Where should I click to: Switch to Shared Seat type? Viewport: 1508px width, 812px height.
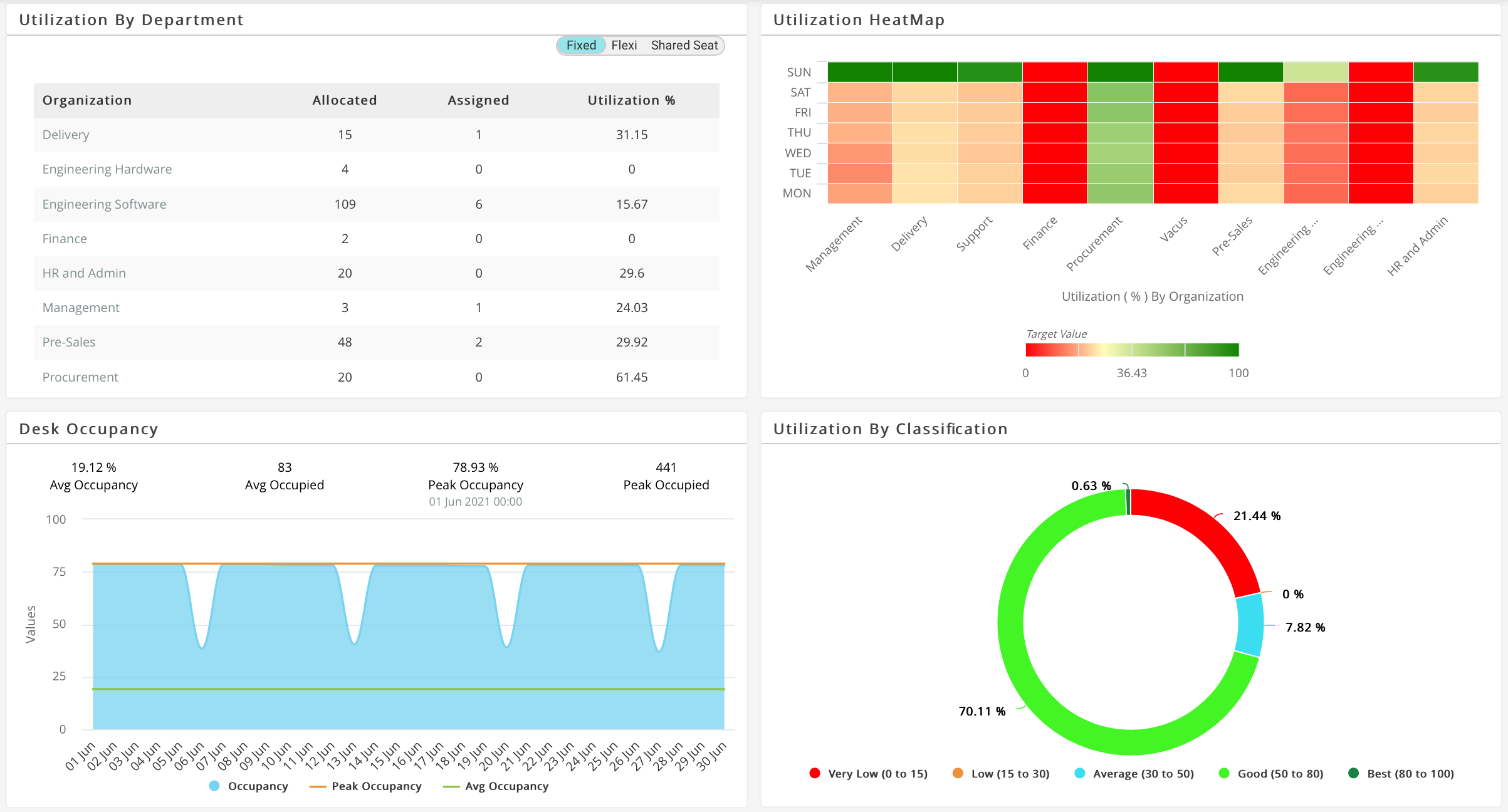pyautogui.click(x=684, y=45)
